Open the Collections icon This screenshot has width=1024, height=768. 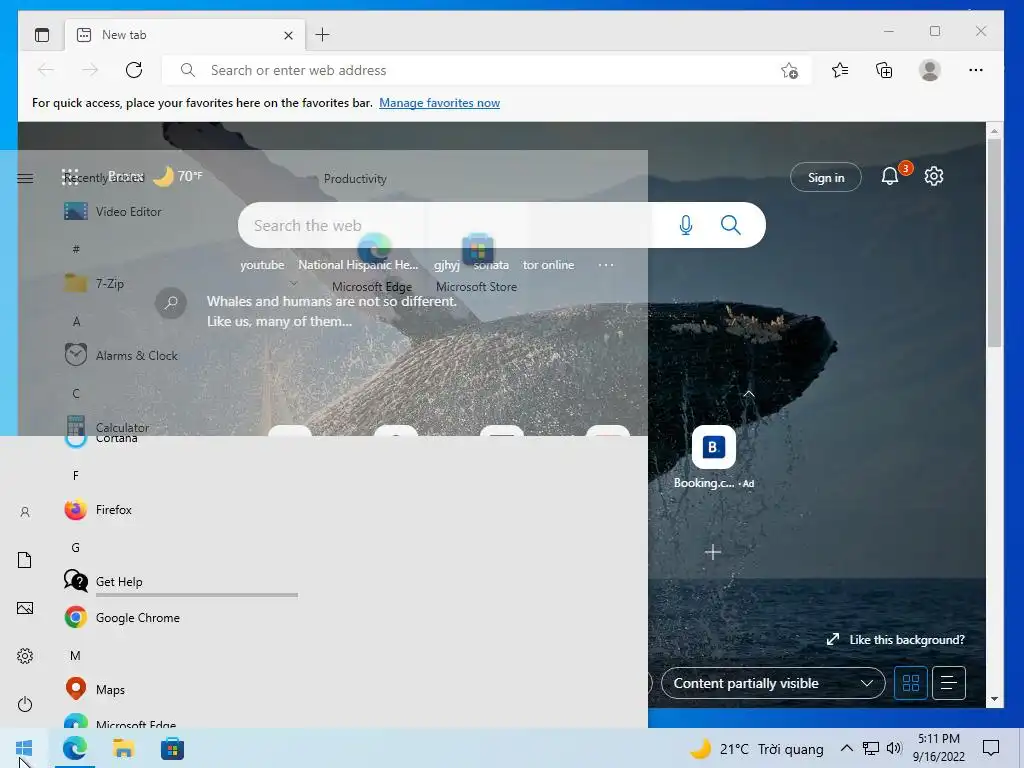tap(884, 70)
